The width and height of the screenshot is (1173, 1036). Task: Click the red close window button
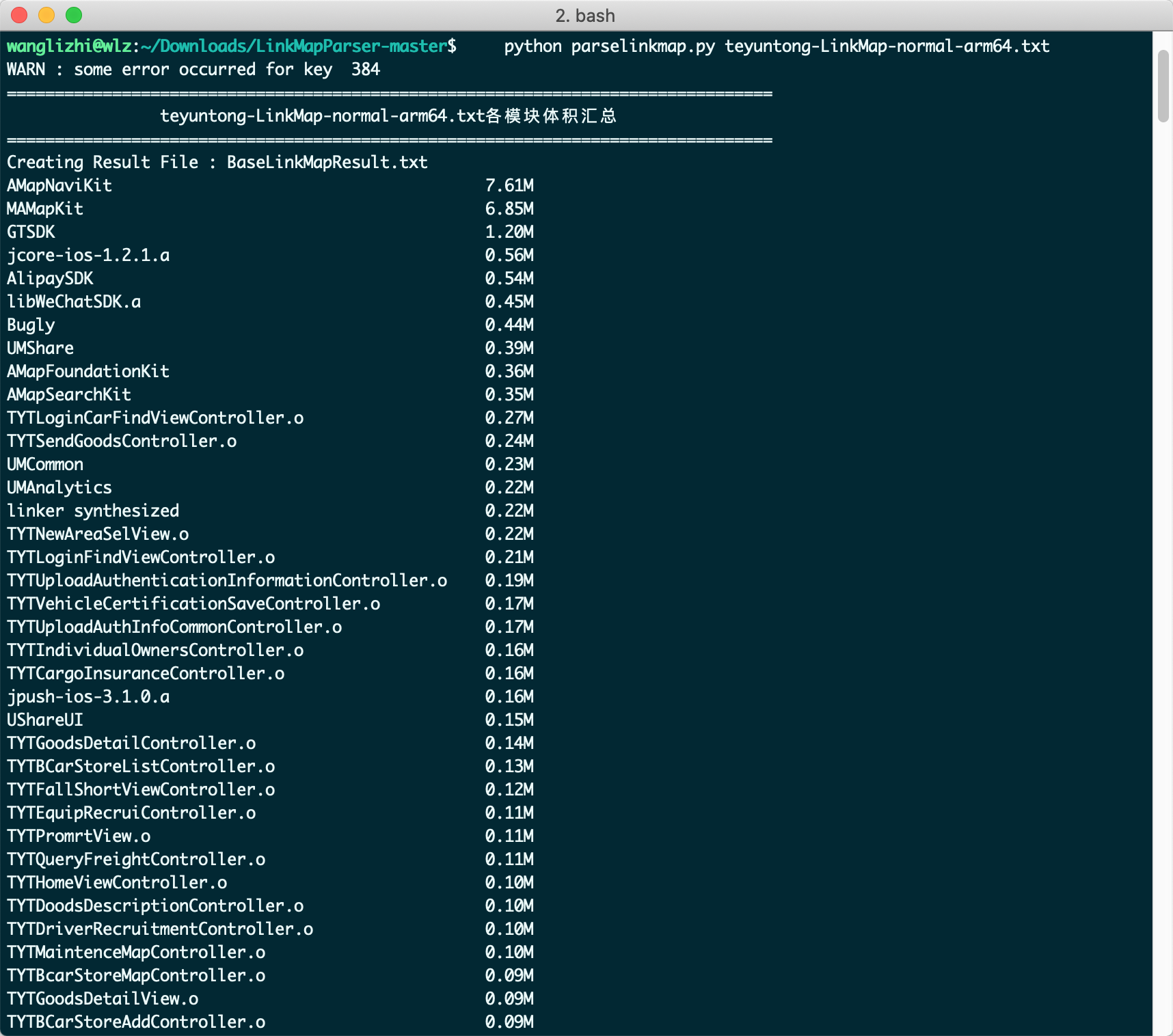coord(19,15)
